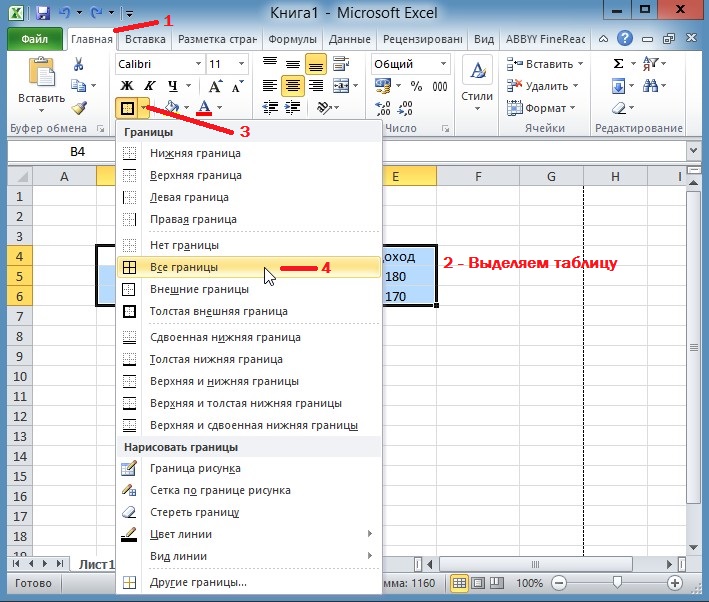
Task: Click the Increase font size icon
Action: 215,86
